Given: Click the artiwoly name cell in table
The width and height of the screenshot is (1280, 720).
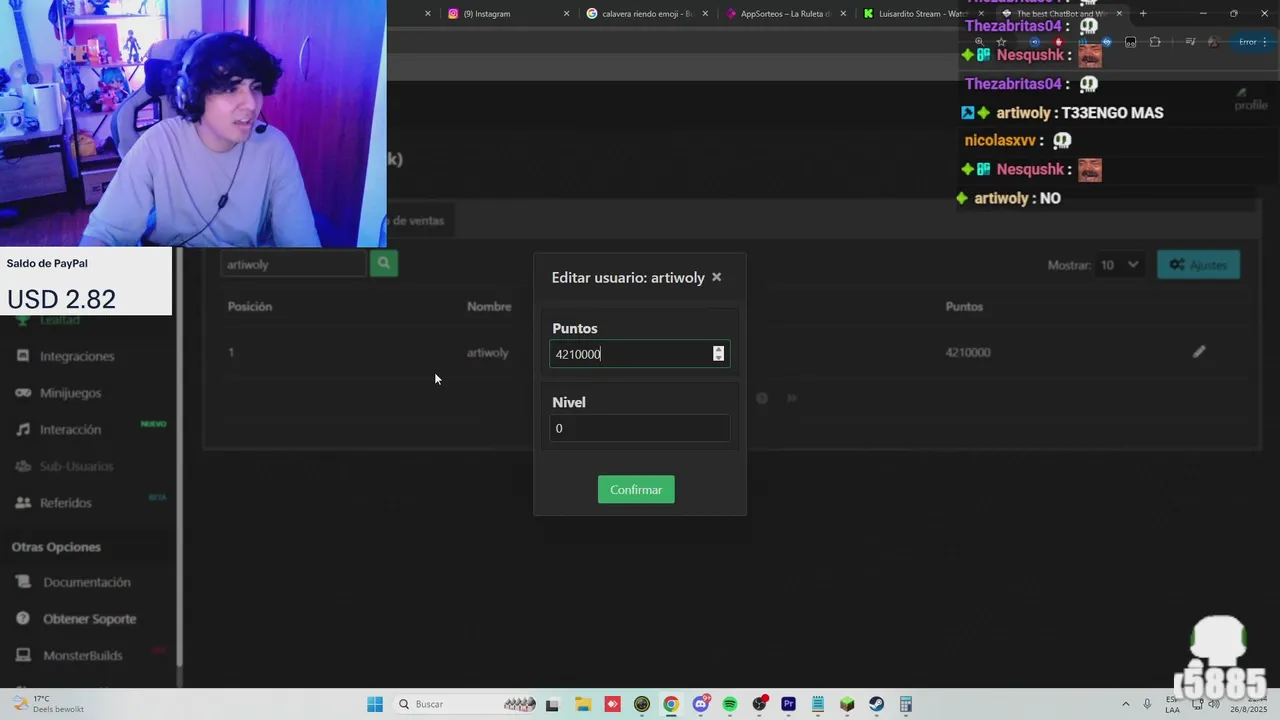Looking at the screenshot, I should 488,352.
